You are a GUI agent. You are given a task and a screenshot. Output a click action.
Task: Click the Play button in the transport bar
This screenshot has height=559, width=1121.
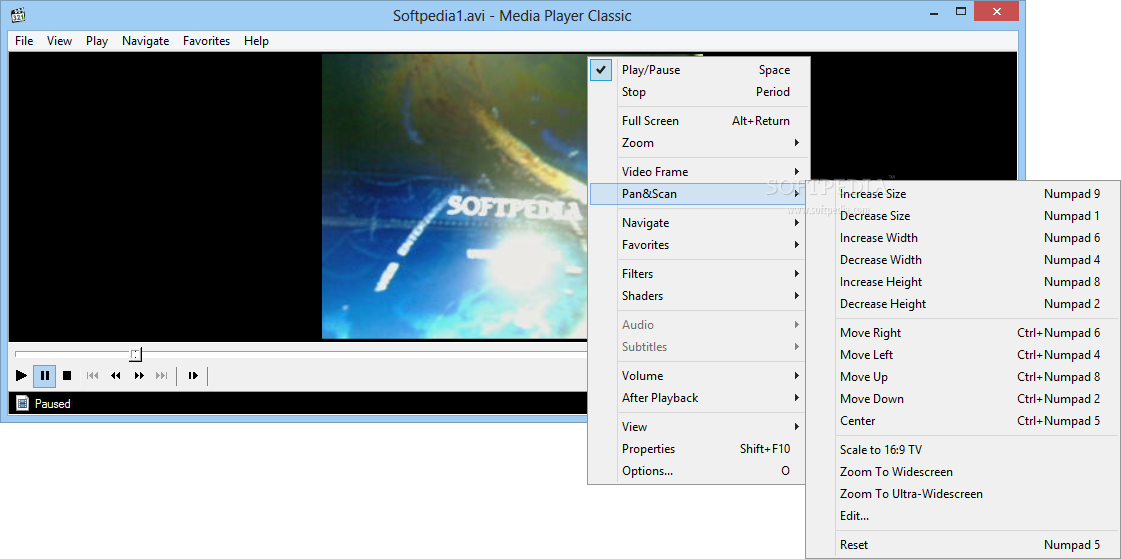21,375
